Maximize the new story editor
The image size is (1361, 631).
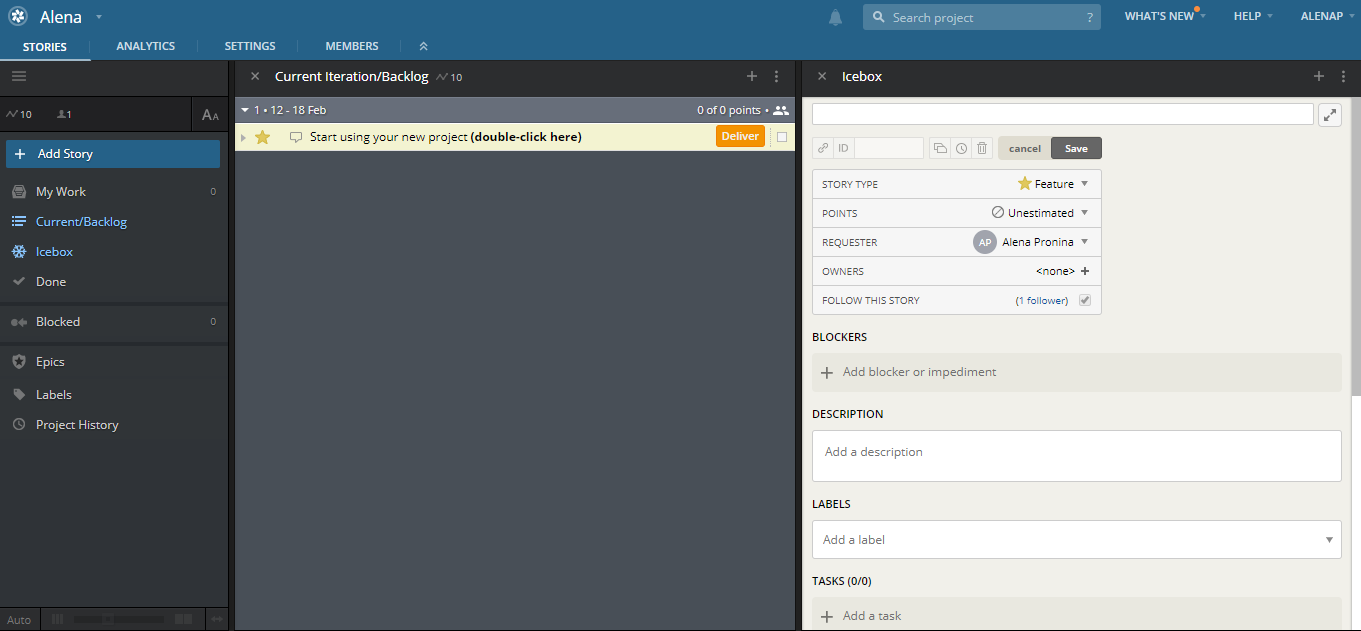click(x=1330, y=115)
